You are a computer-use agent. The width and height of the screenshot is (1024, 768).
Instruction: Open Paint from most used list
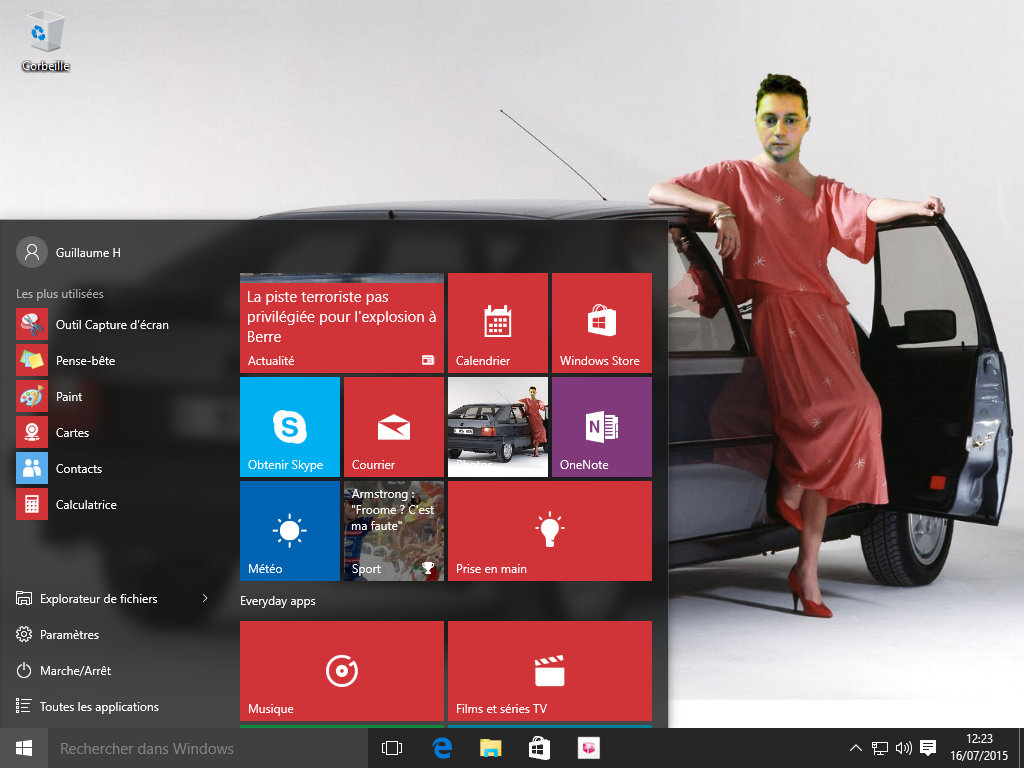tap(68, 397)
